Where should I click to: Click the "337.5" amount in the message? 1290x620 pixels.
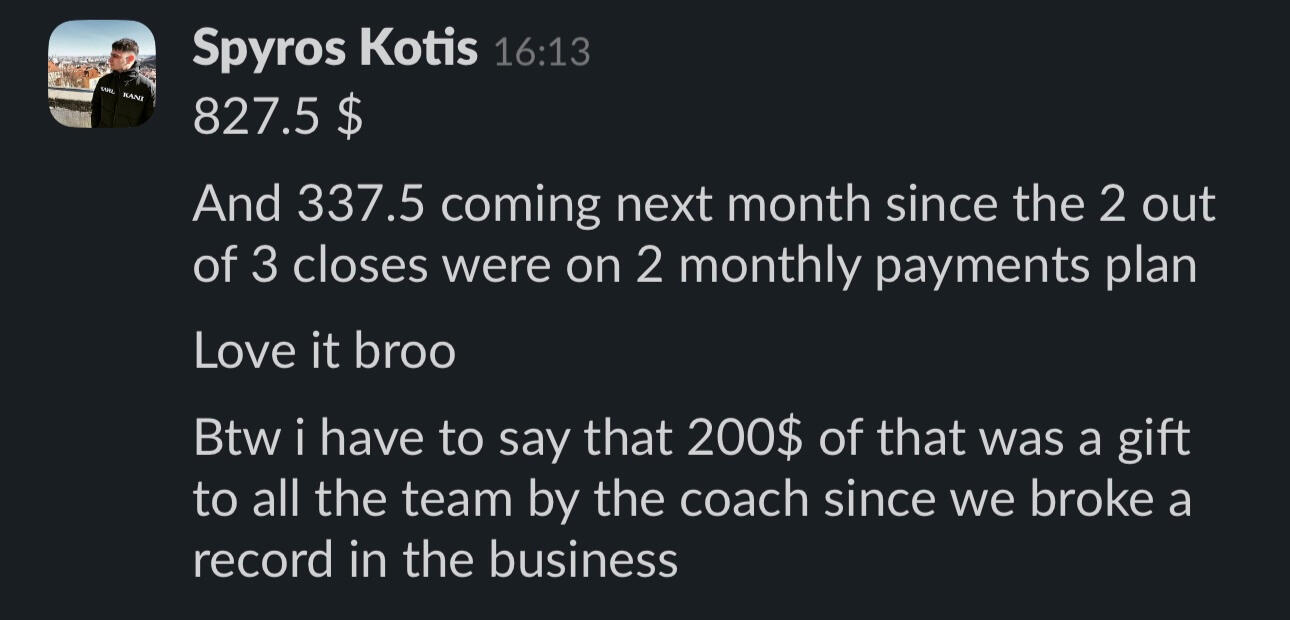pyautogui.click(x=361, y=205)
